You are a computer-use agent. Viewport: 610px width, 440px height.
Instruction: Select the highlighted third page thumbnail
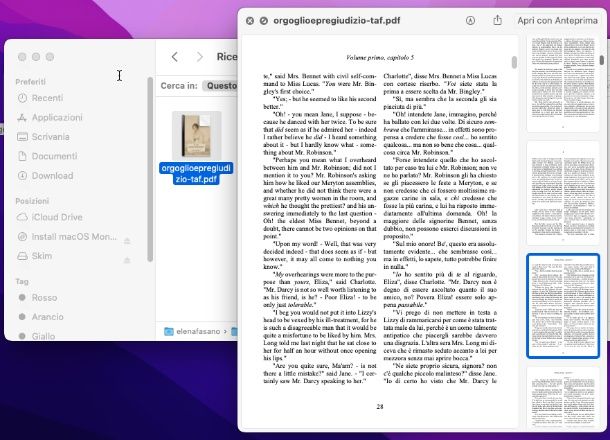point(563,306)
